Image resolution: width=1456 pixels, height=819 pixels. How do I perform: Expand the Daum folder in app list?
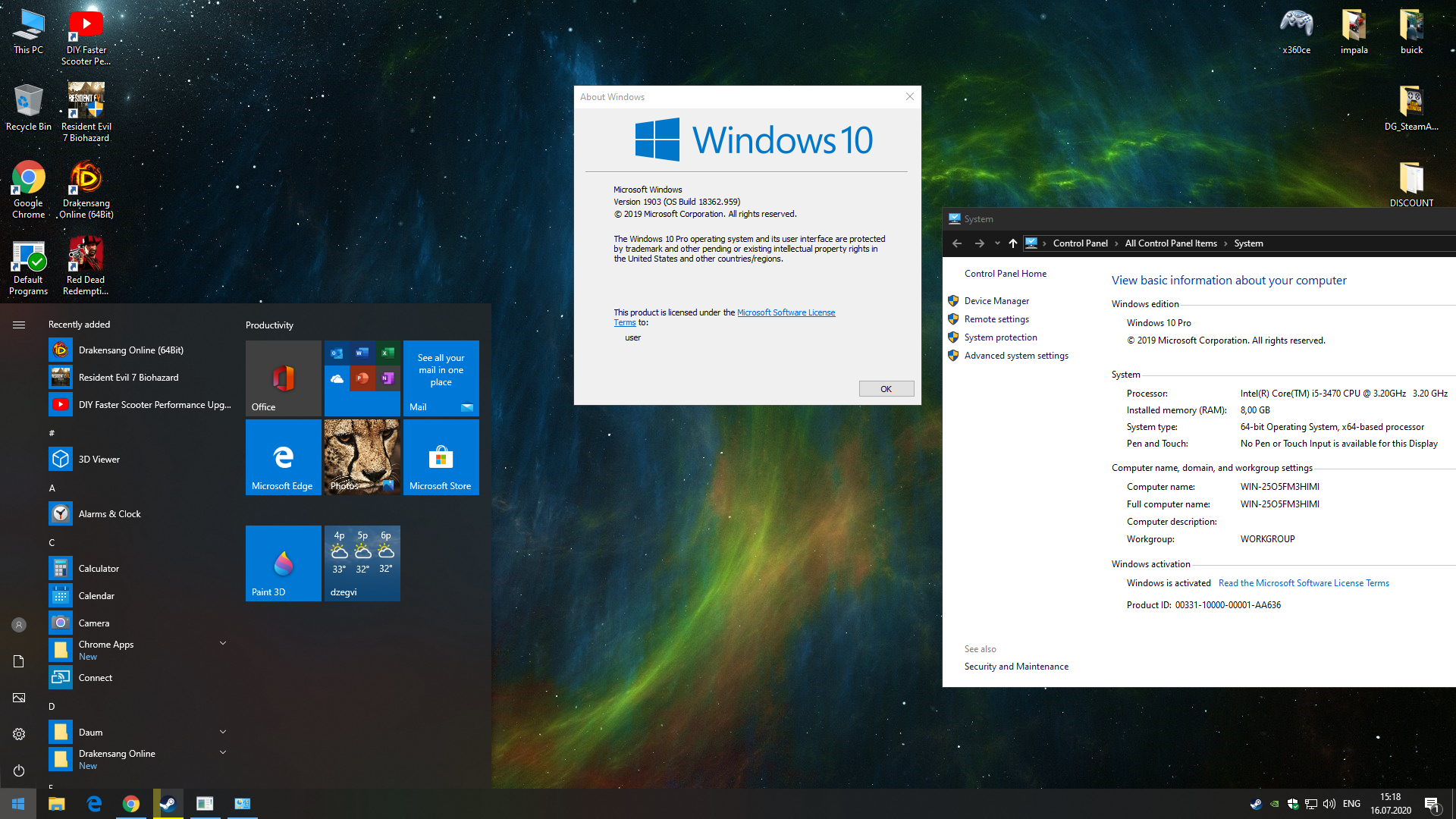pos(223,733)
